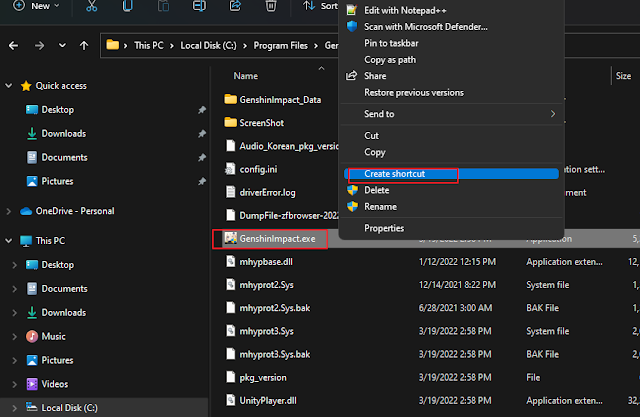Expand Videos under This PC
The width and height of the screenshot is (640, 417).
coord(15,384)
